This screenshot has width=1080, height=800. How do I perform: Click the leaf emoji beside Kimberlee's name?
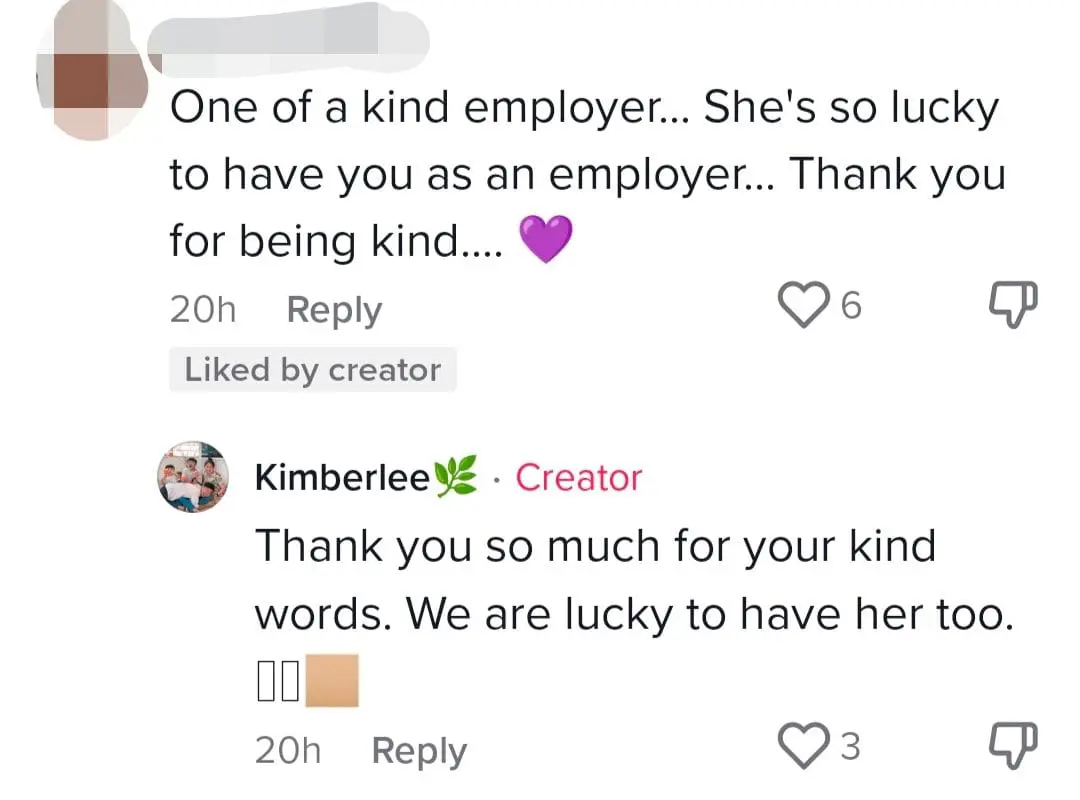point(456,477)
